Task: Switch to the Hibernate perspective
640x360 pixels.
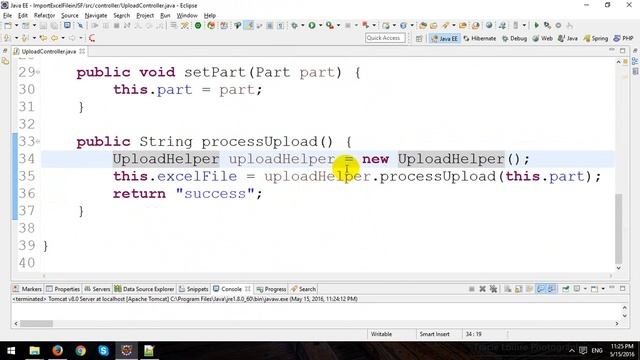Action: click(480, 38)
